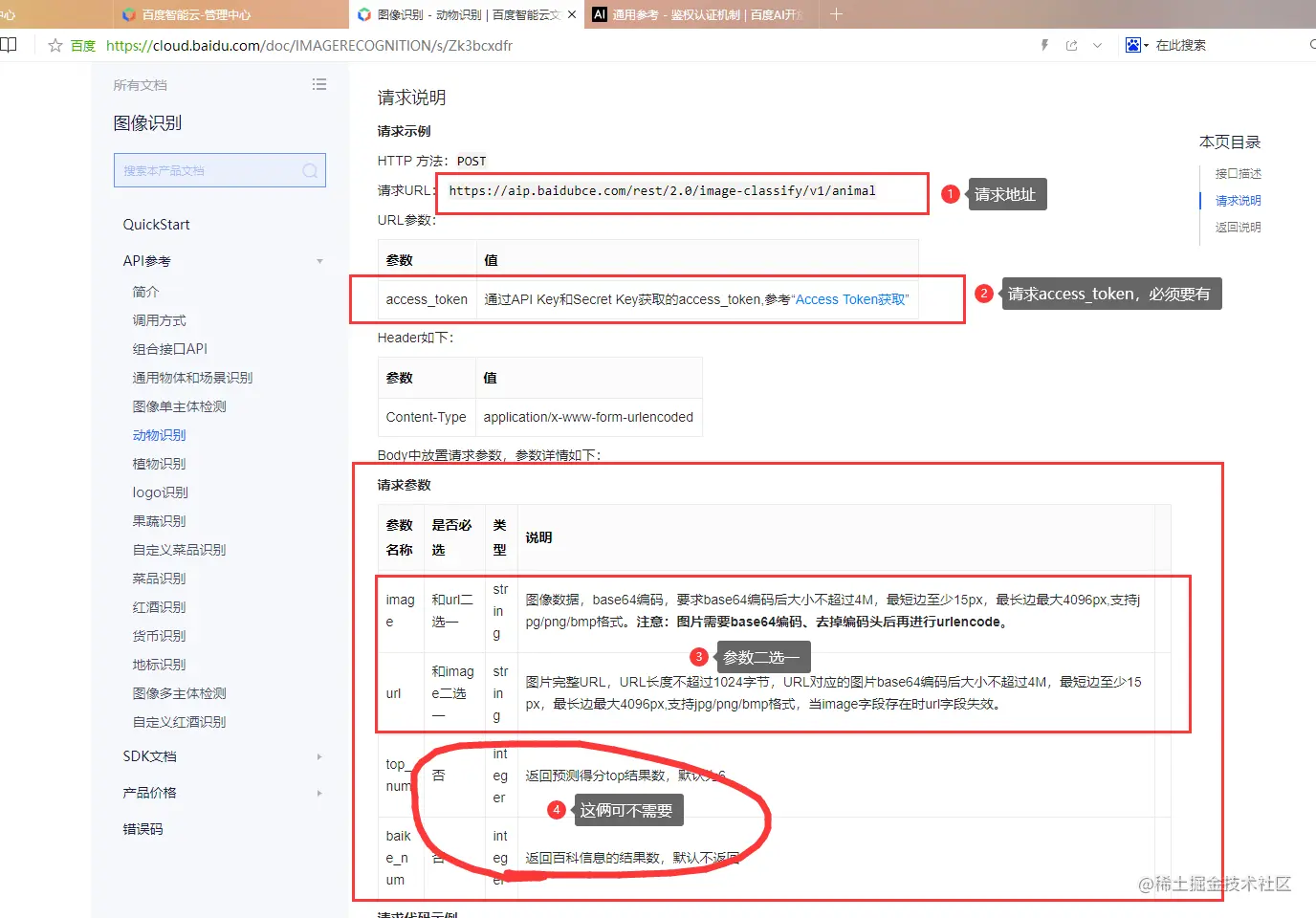Open the 图像多主体检测 doc

[x=179, y=693]
